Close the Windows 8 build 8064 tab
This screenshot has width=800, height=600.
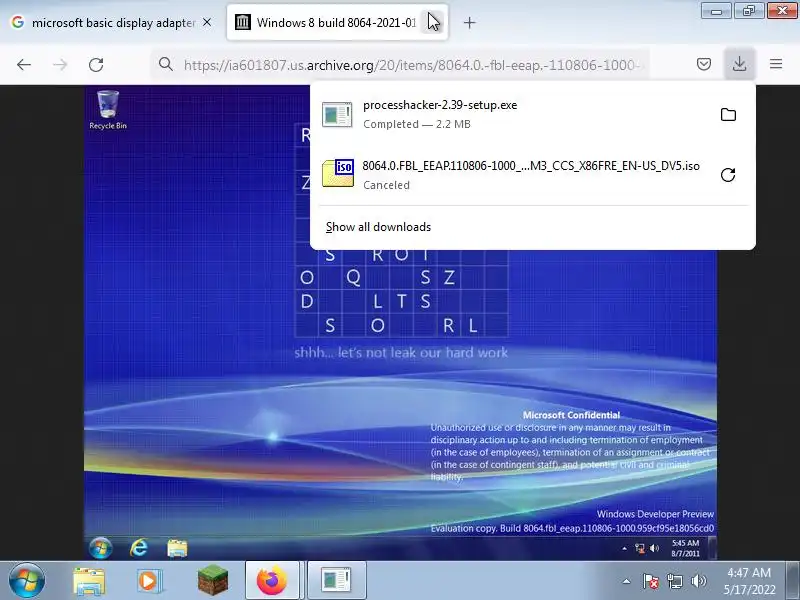pos(432,22)
